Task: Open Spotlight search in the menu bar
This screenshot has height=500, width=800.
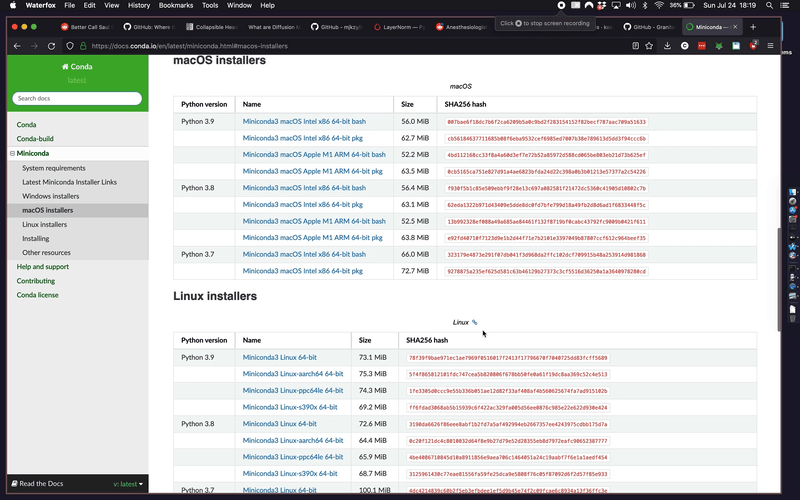Action: pyautogui.click(x=769, y=5)
